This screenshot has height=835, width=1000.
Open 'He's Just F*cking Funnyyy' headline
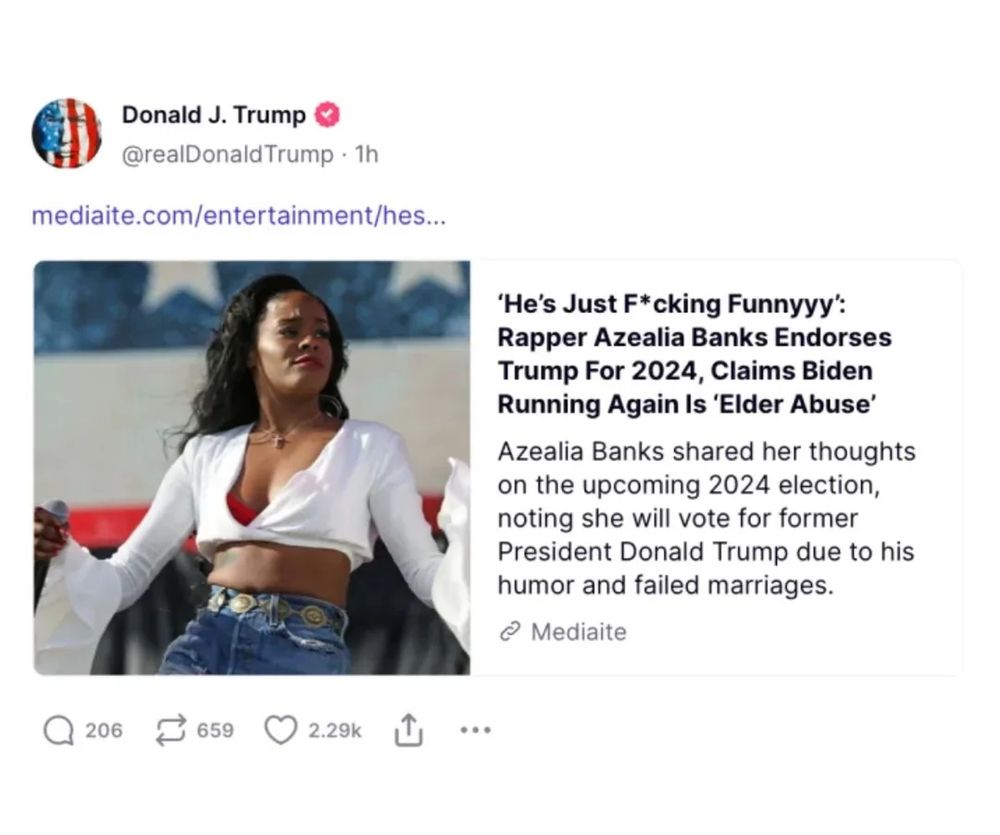(694, 354)
